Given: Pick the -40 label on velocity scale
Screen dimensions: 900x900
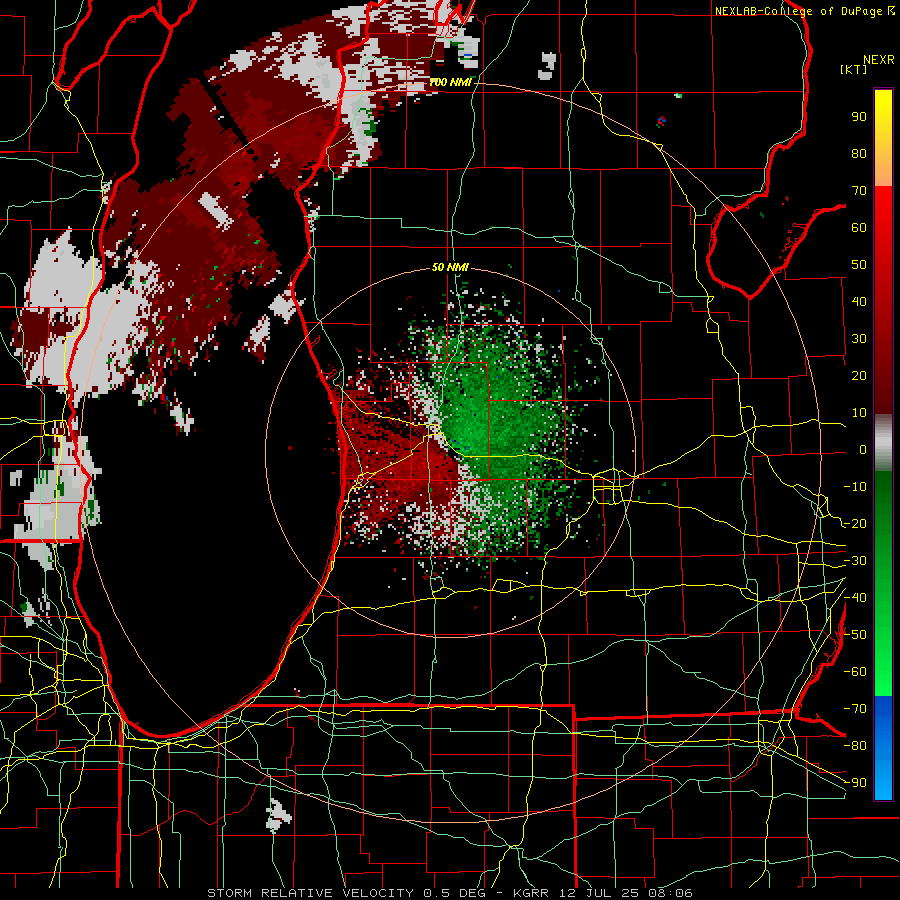Looking at the screenshot, I should point(855,598).
